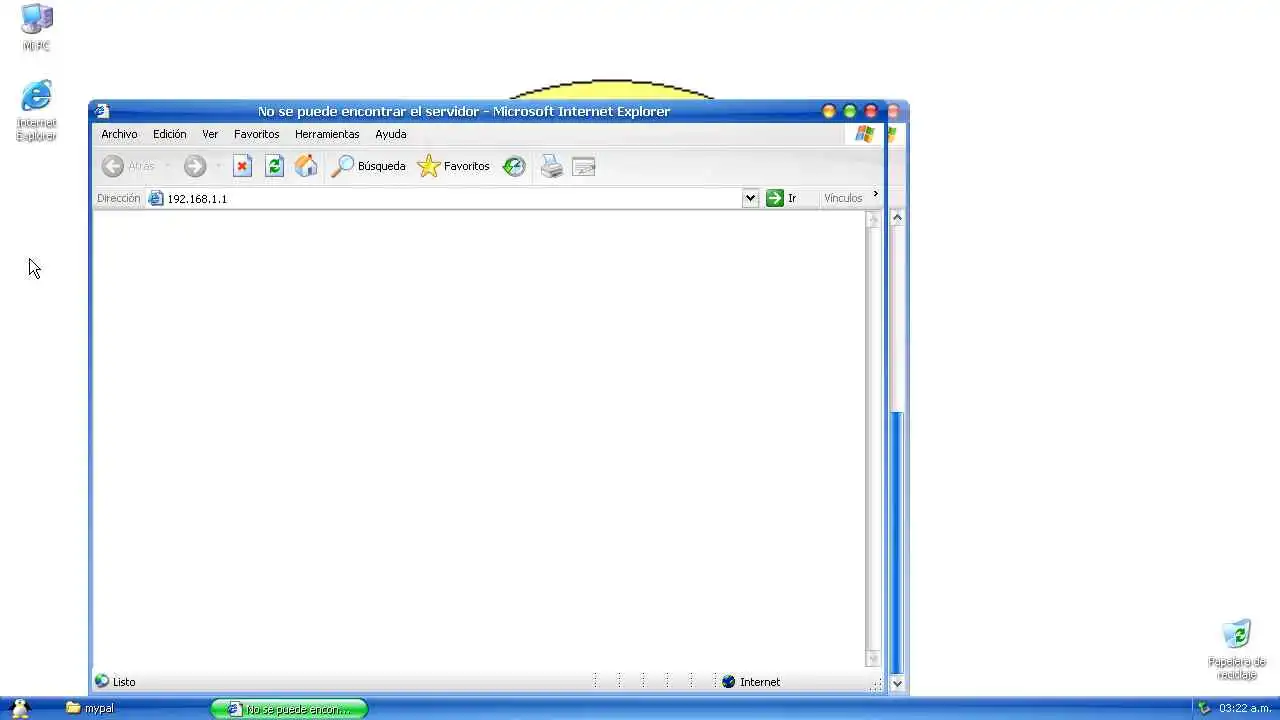The width and height of the screenshot is (1280, 720).
Task: Click the IE taskbar button No se puede encon...
Action: click(x=289, y=709)
